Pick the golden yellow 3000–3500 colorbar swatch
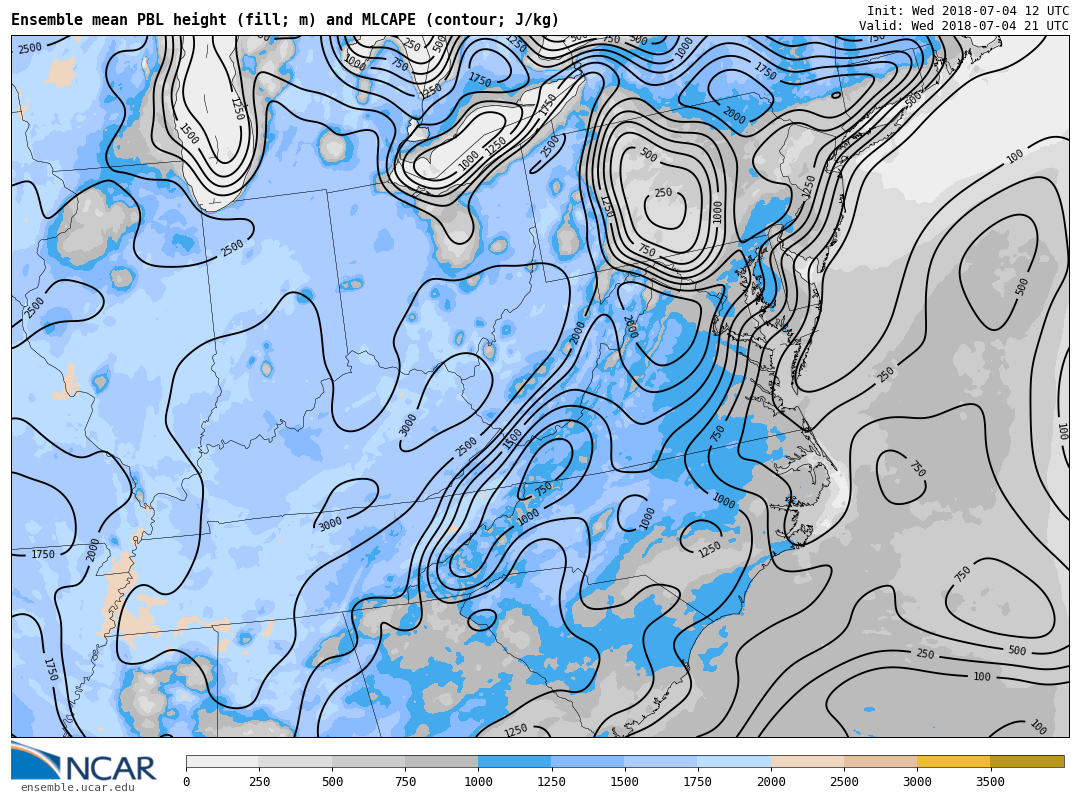This screenshot has width=1080, height=800. pyautogui.click(x=953, y=762)
